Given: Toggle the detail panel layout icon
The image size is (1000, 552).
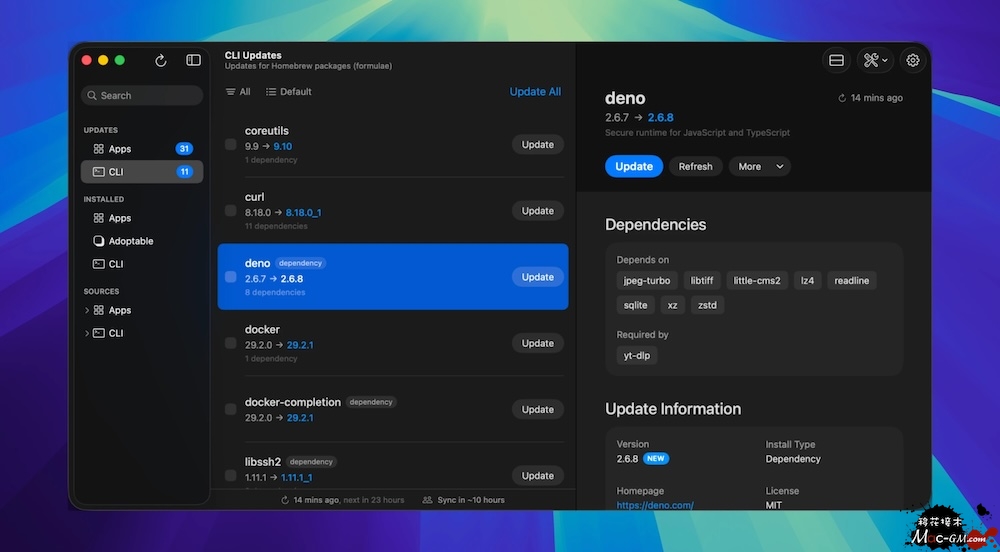Looking at the screenshot, I should [836, 61].
